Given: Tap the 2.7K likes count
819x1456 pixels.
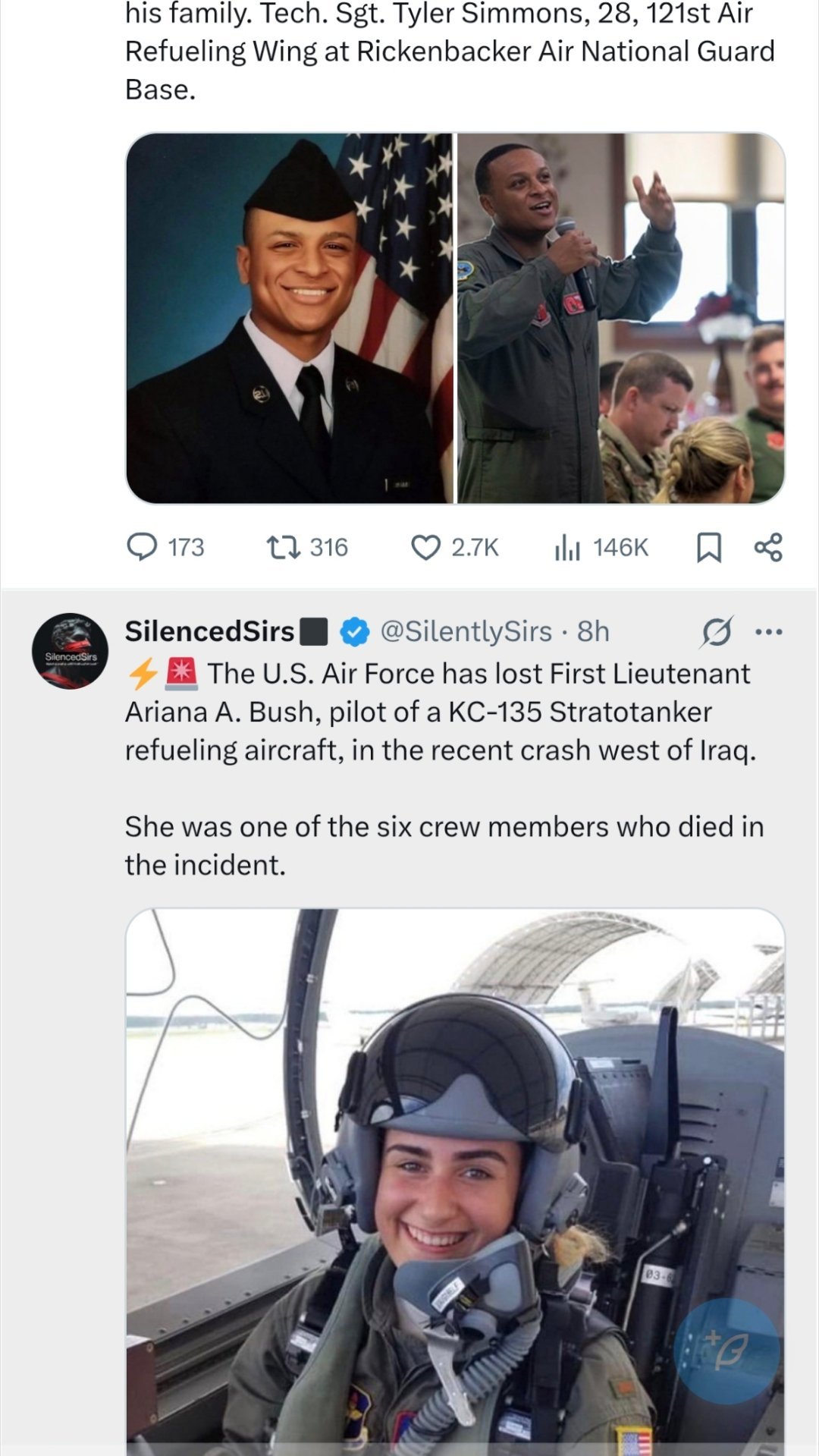Looking at the screenshot, I should click(475, 547).
